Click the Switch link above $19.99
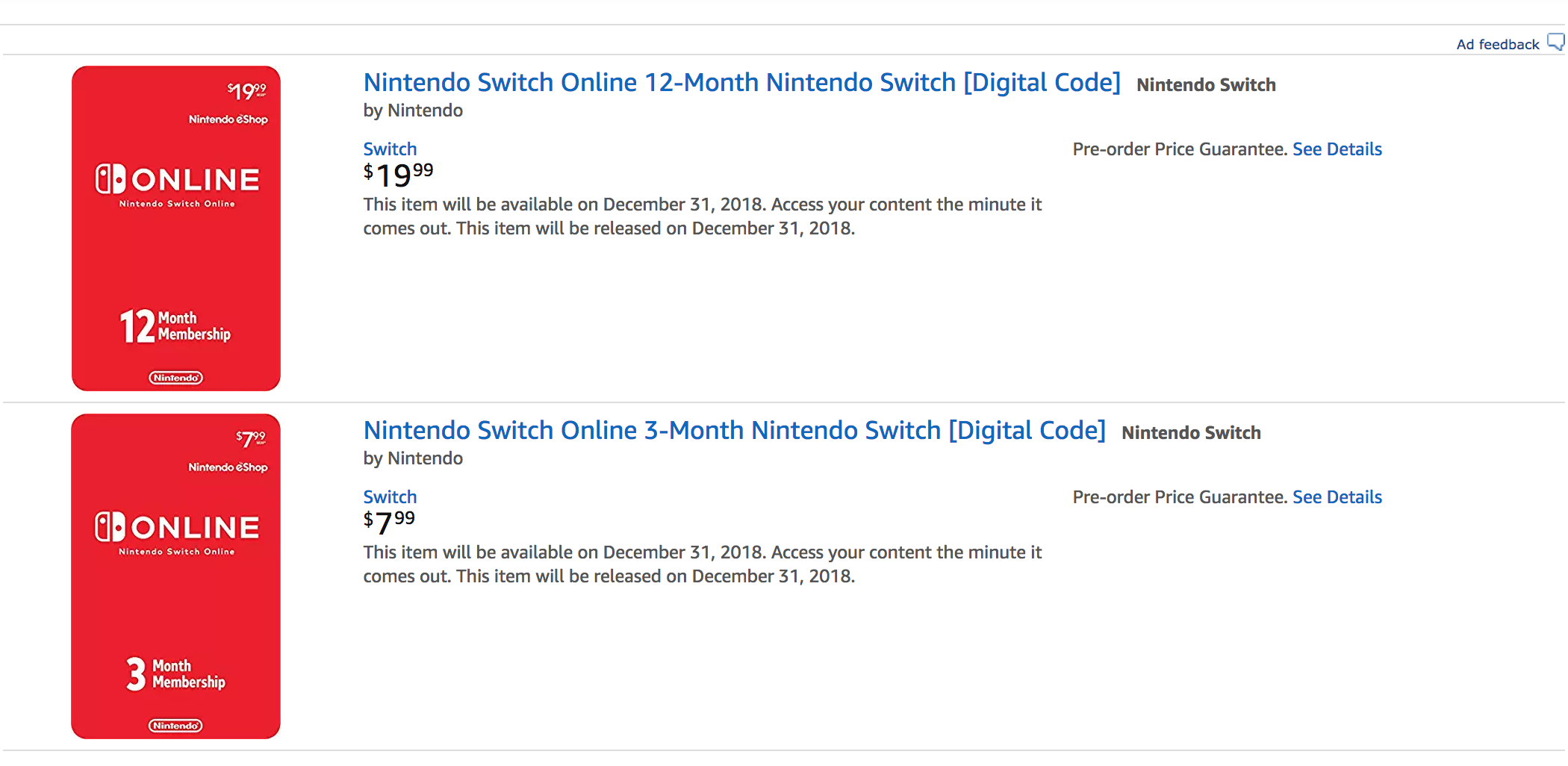 point(390,149)
